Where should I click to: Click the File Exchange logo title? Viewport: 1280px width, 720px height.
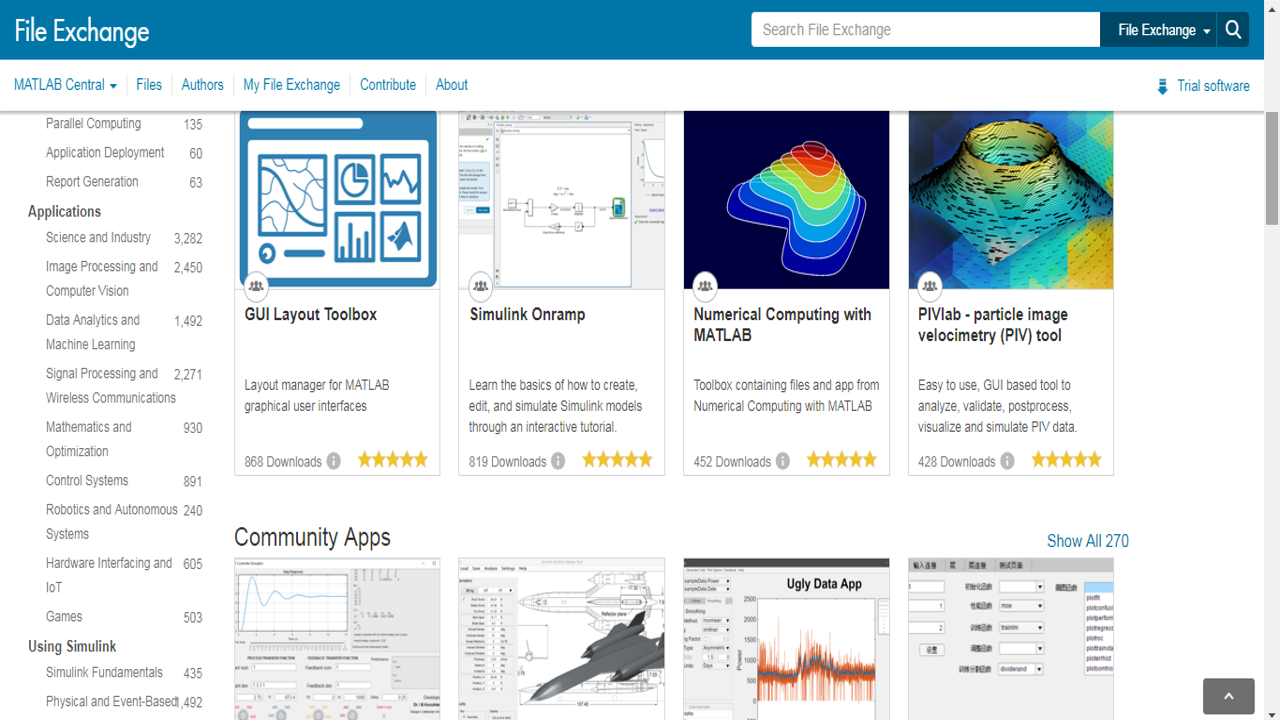click(82, 31)
